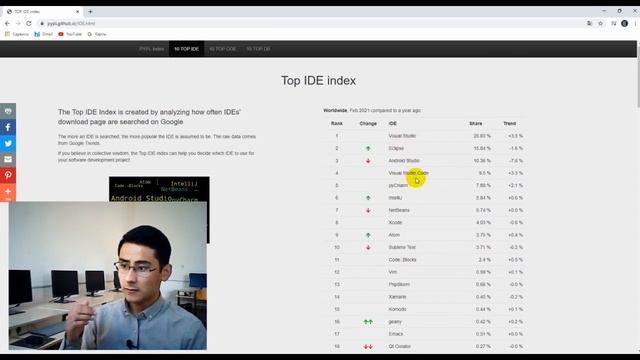Open a new browser tab with plus icon
This screenshot has width=640, height=360.
click(90, 11)
